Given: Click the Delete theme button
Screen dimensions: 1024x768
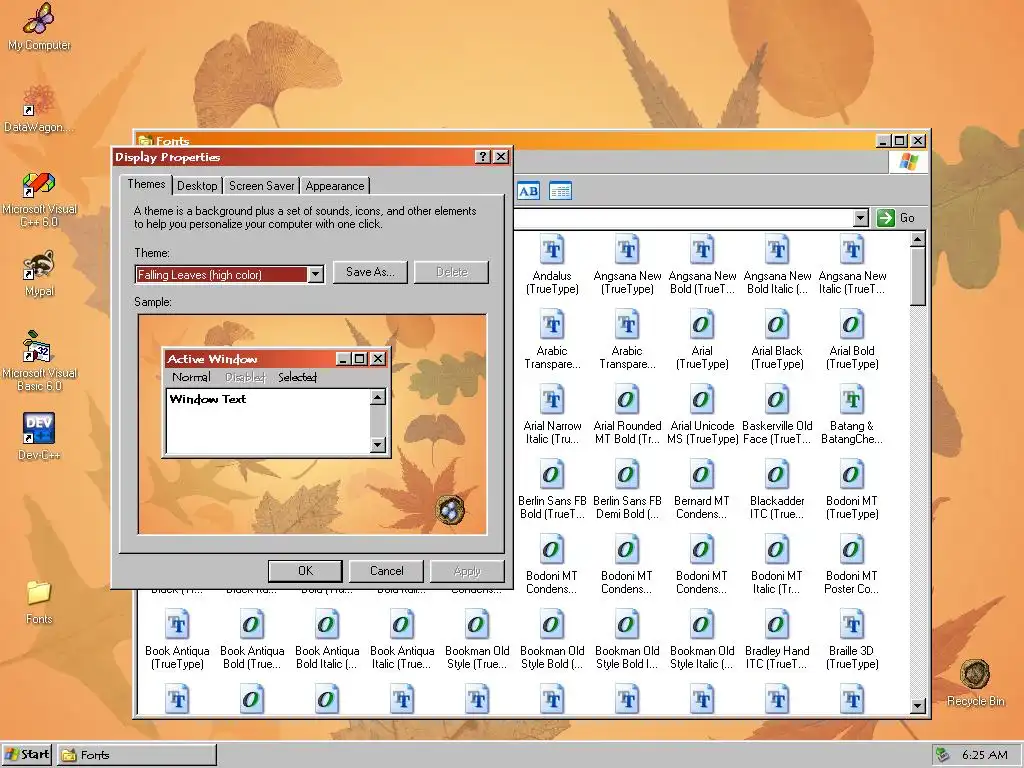Looking at the screenshot, I should 452,272.
